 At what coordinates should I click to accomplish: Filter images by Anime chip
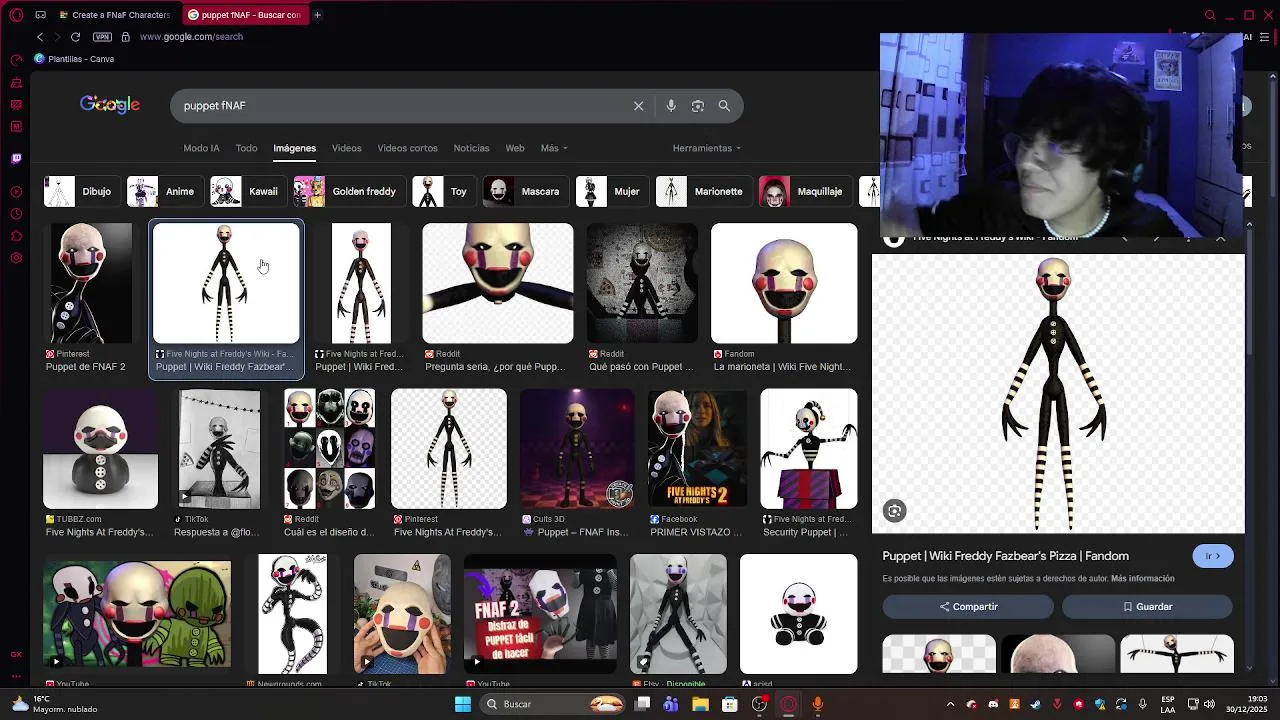point(165,191)
